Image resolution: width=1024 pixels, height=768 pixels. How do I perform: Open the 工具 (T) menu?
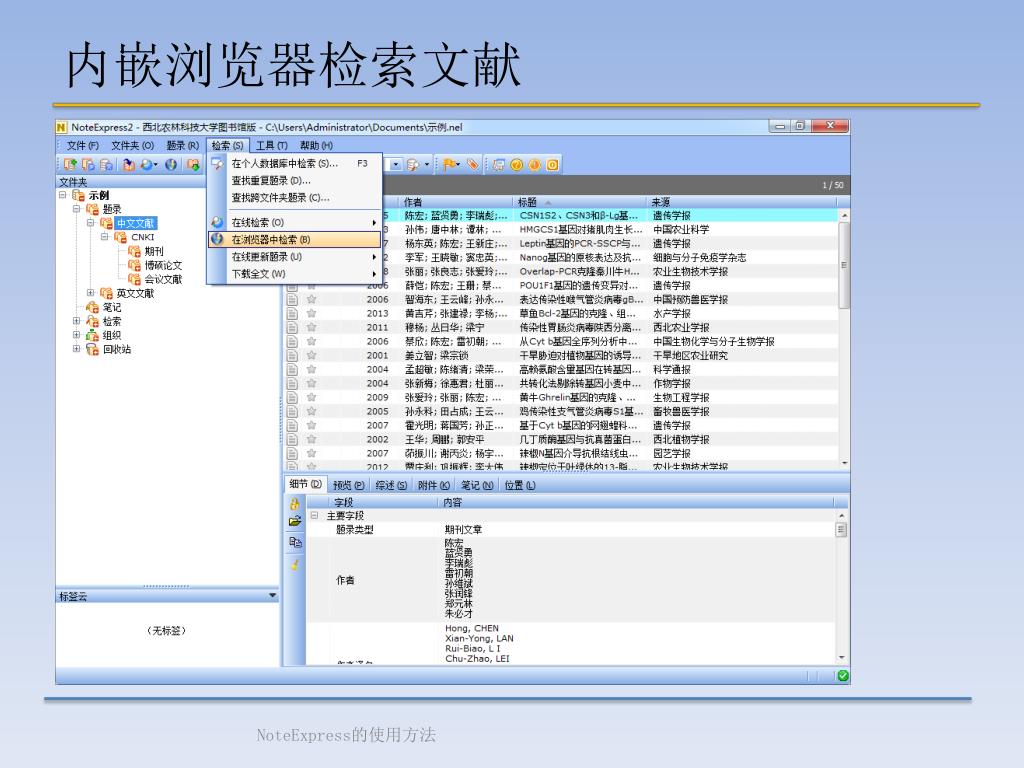272,146
